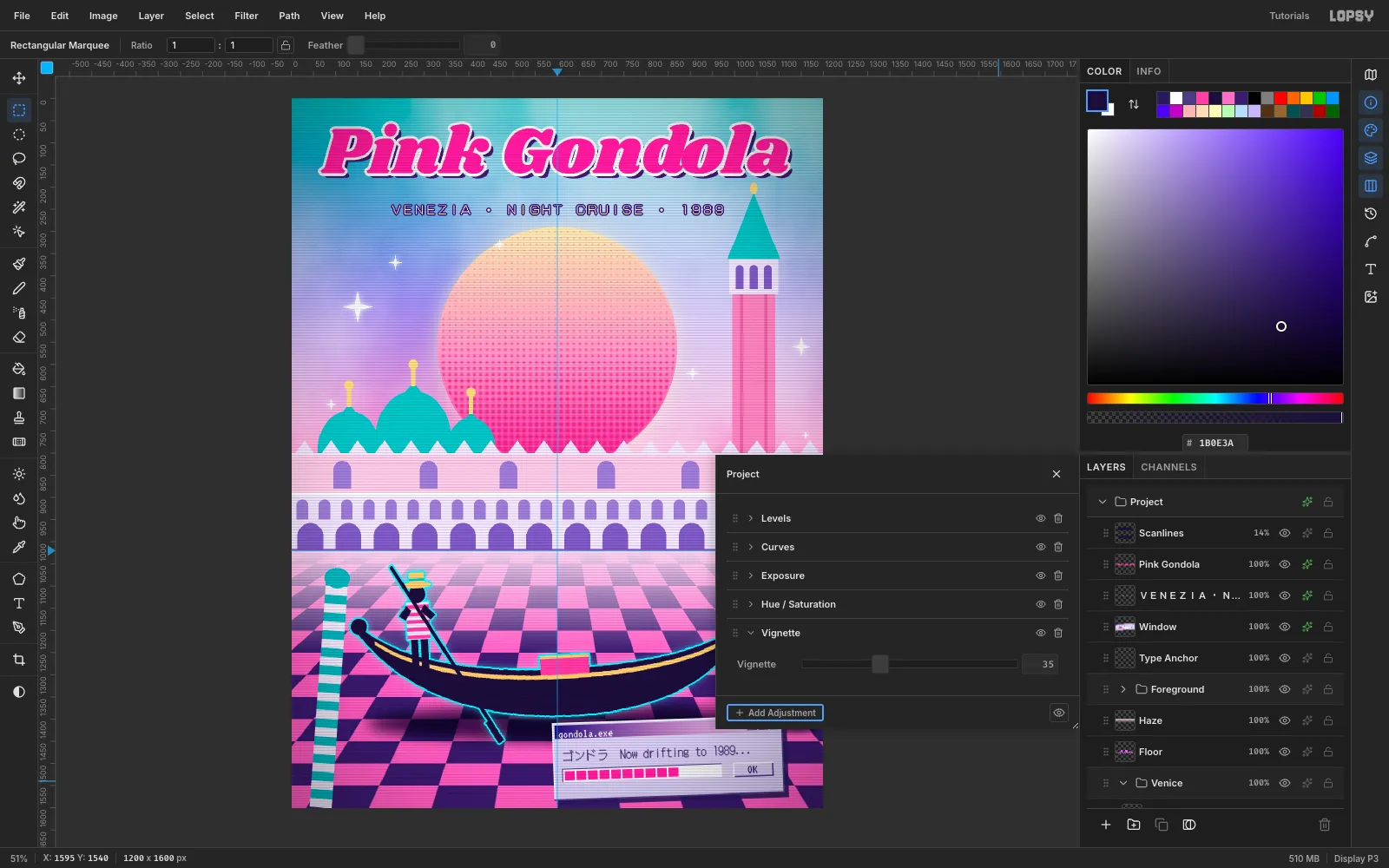Select the Pink Gondola layer thumbnail
Viewport: 1389px width, 868px height.
click(x=1125, y=564)
